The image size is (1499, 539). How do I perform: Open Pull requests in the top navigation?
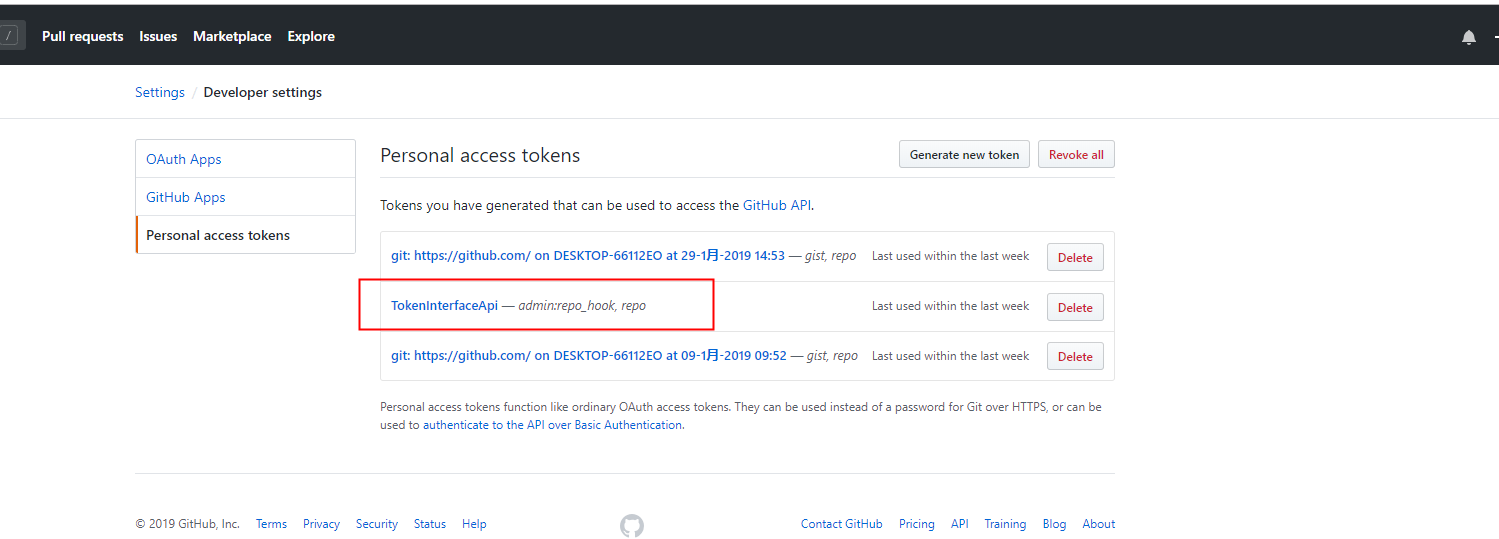[83, 36]
